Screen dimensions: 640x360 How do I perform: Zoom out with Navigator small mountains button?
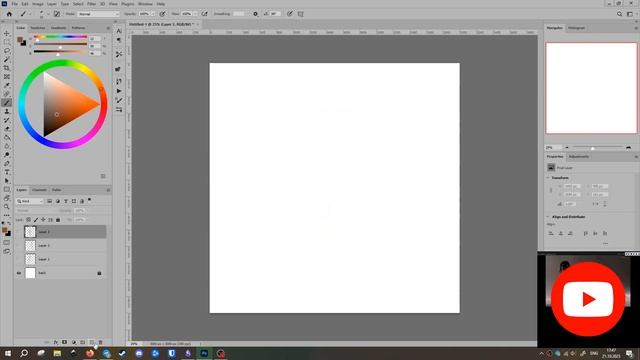[567, 147]
